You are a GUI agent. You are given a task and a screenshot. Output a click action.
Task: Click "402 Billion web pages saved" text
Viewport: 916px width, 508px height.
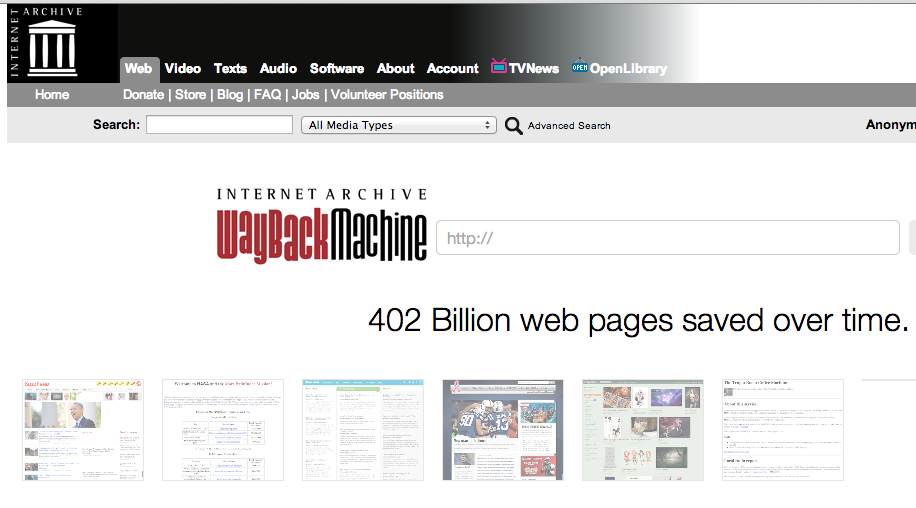tap(566, 321)
